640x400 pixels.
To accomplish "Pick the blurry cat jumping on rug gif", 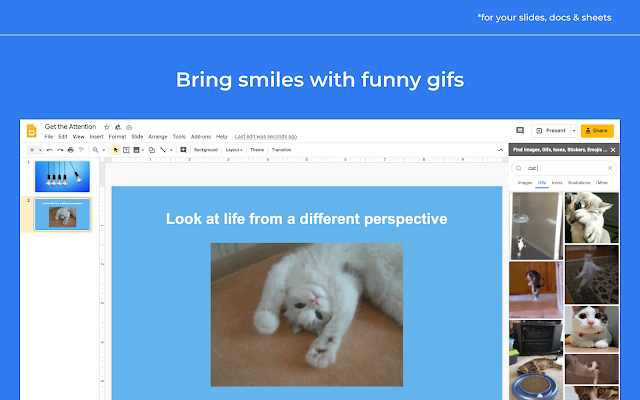I will pos(592,274).
